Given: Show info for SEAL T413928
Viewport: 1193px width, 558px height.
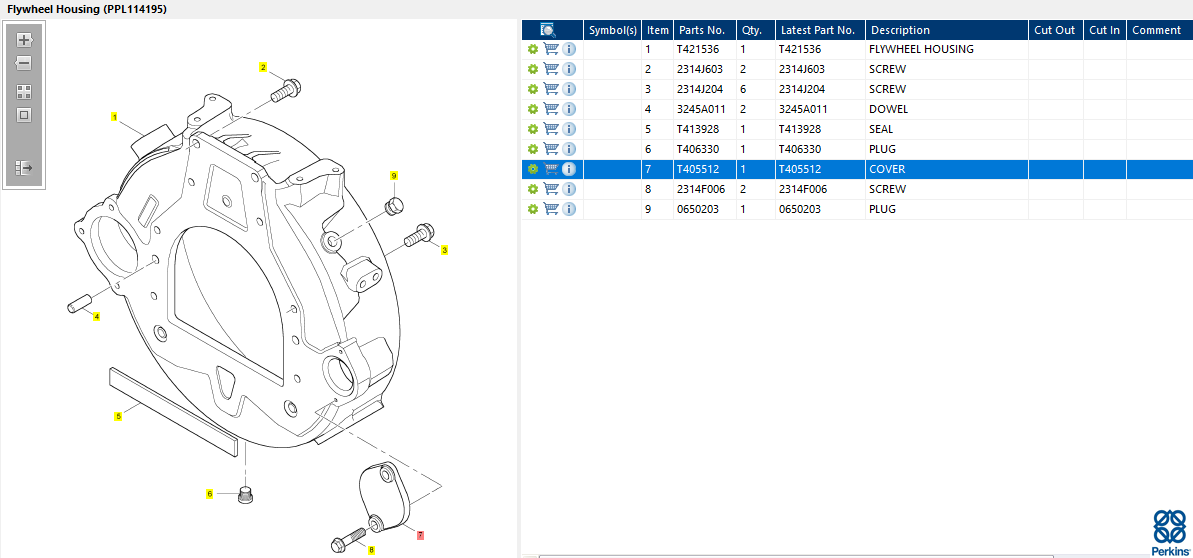Looking at the screenshot, I should (x=569, y=129).
